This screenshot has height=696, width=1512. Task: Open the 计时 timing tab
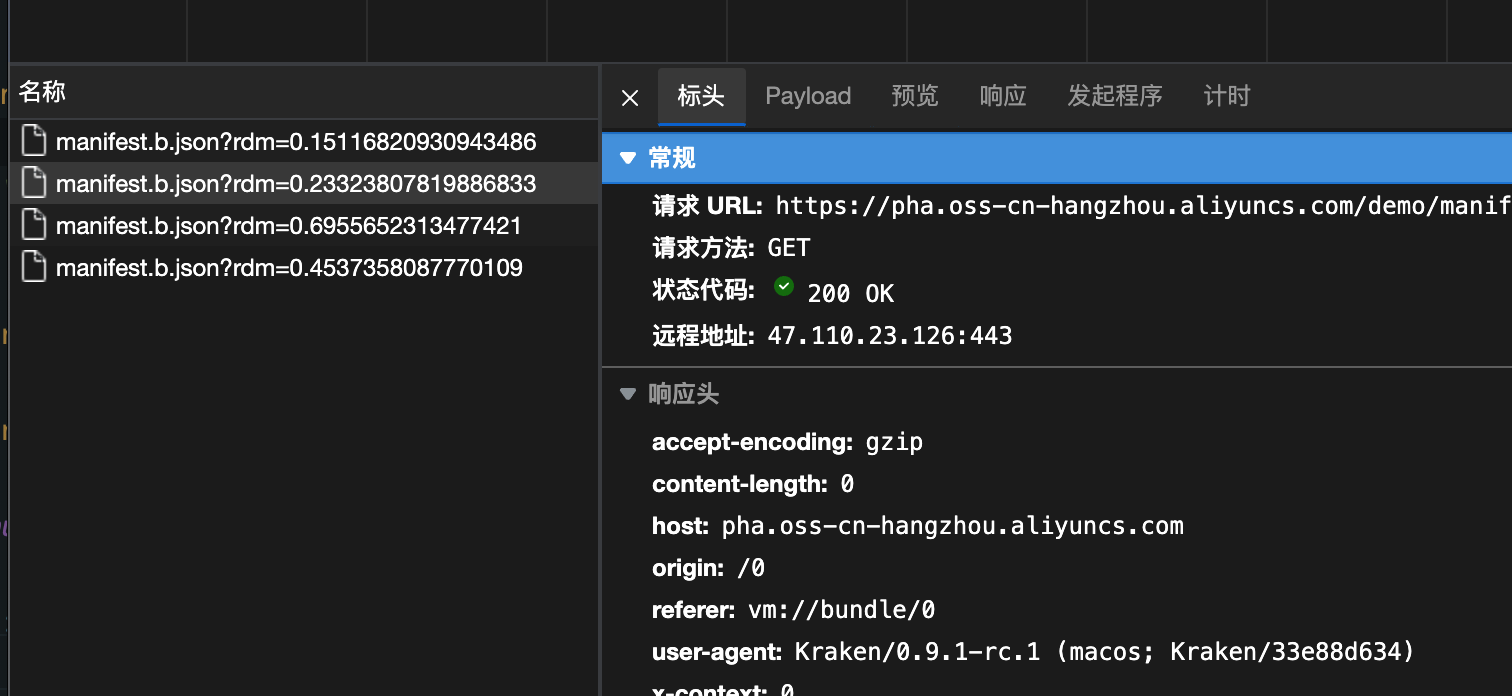coord(1226,95)
